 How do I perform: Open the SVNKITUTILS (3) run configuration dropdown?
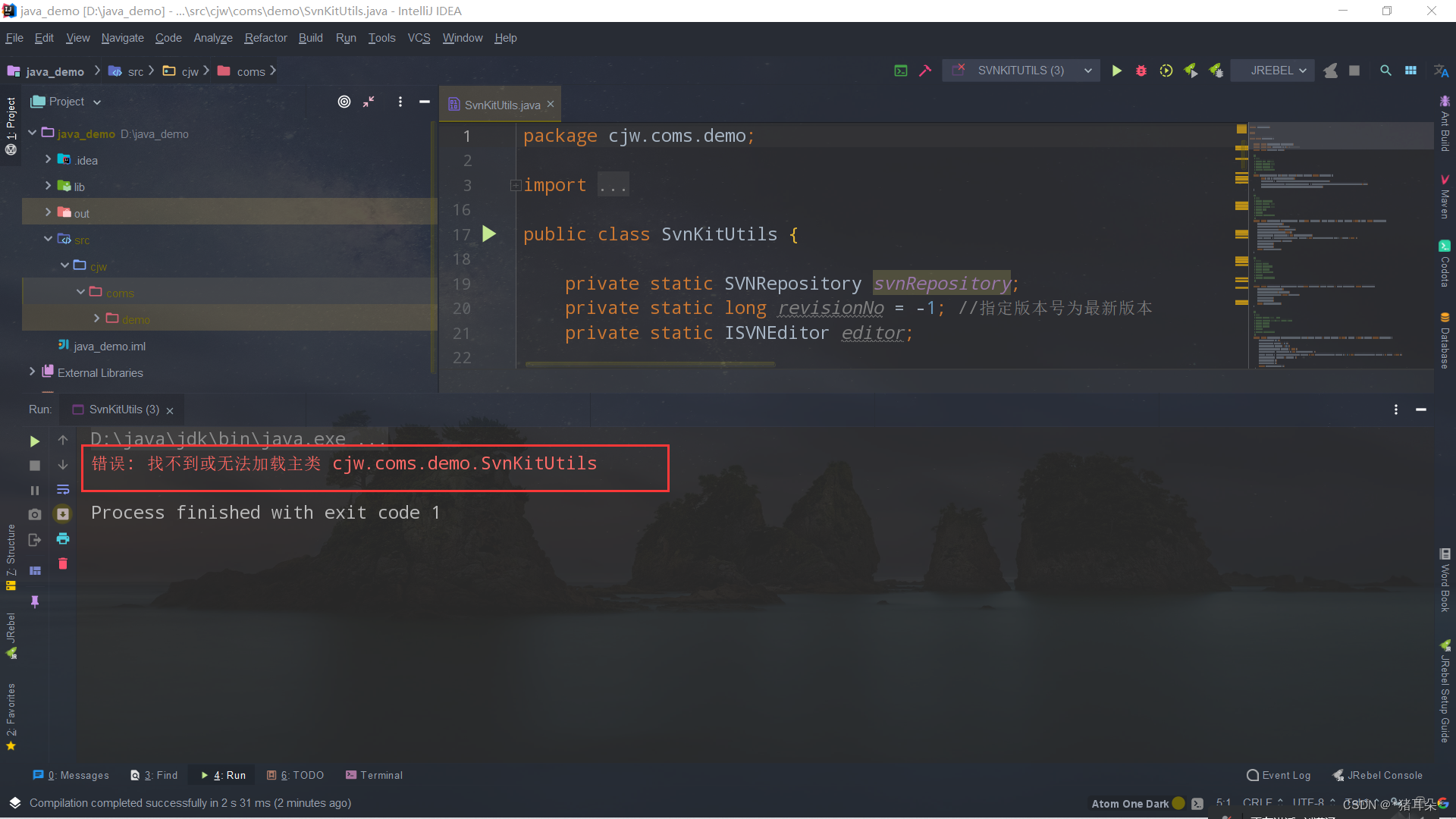[x=1021, y=71]
